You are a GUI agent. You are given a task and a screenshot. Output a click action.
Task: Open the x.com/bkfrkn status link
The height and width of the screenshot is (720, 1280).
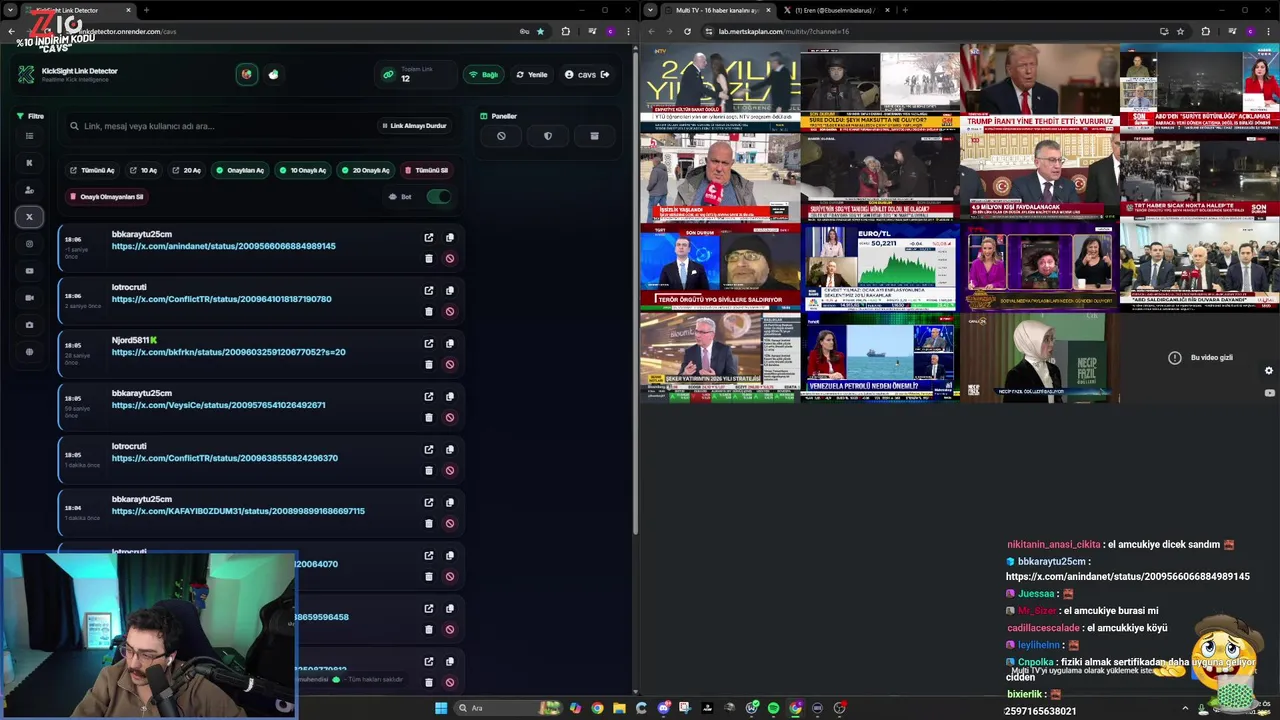click(x=228, y=352)
